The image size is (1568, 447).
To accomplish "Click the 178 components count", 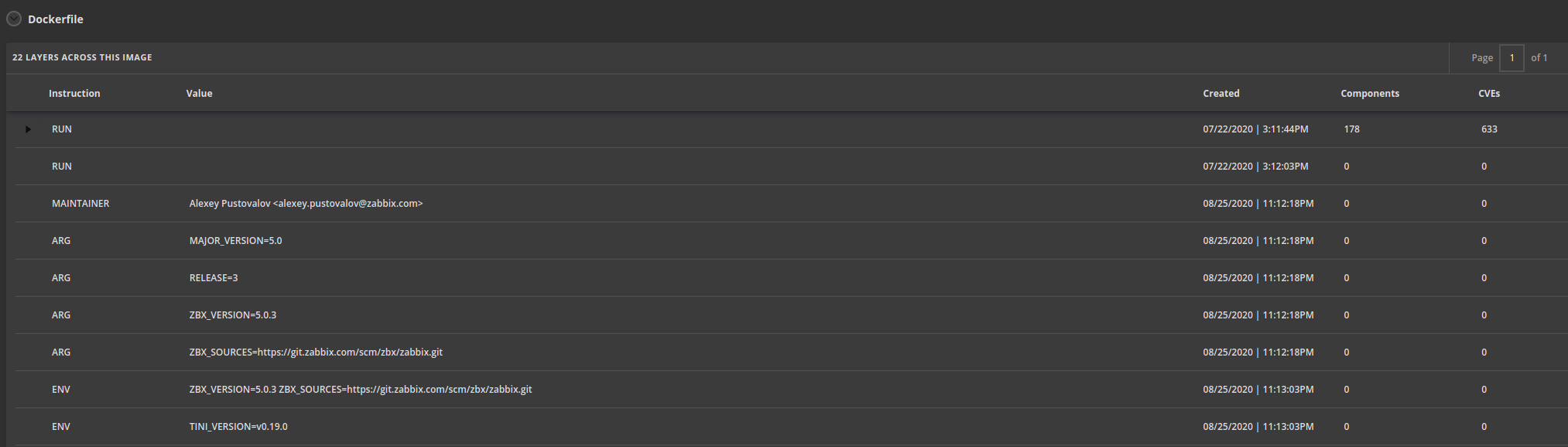I will pyautogui.click(x=1351, y=129).
